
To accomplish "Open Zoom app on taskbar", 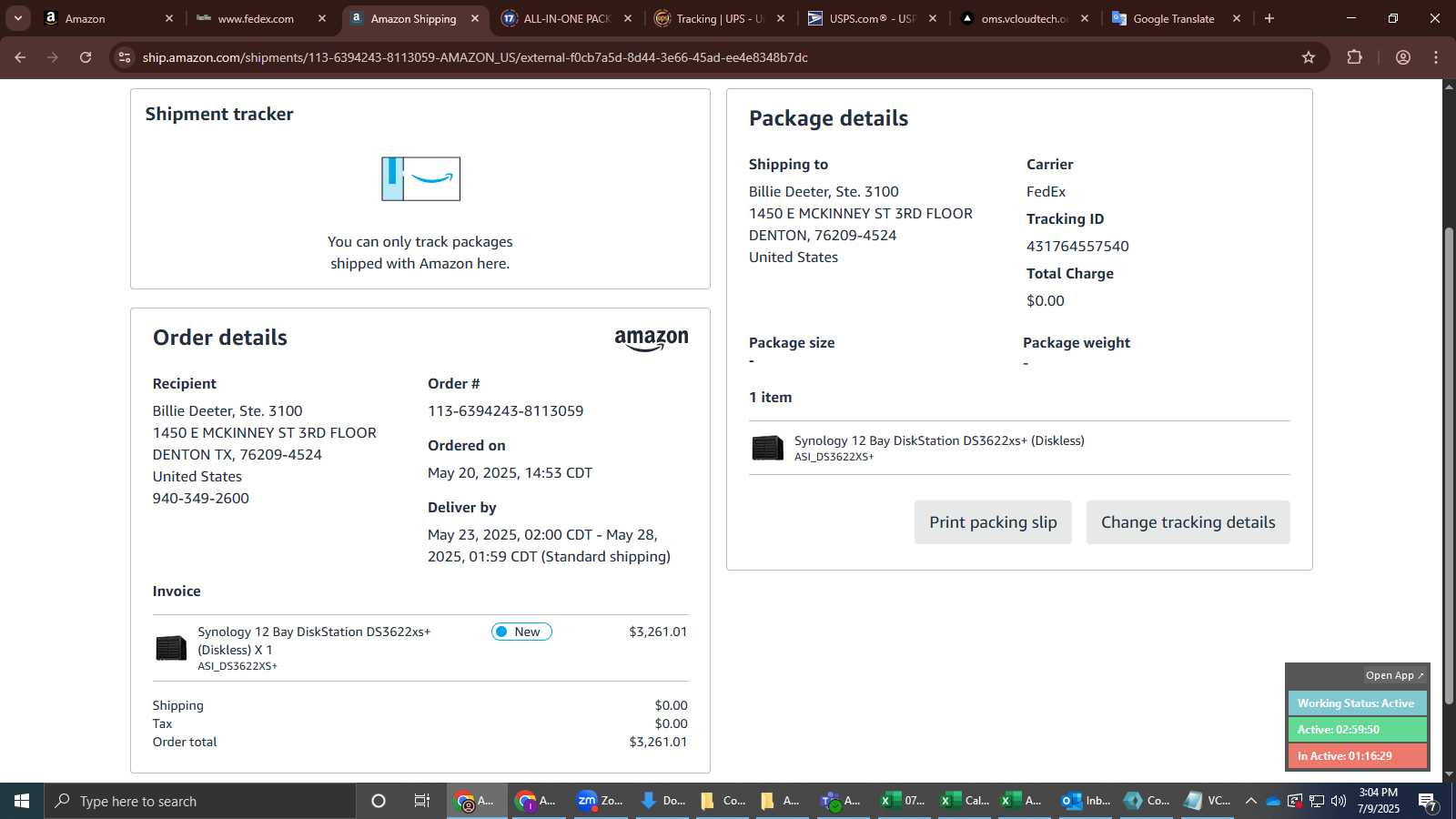I will click(x=600, y=801).
